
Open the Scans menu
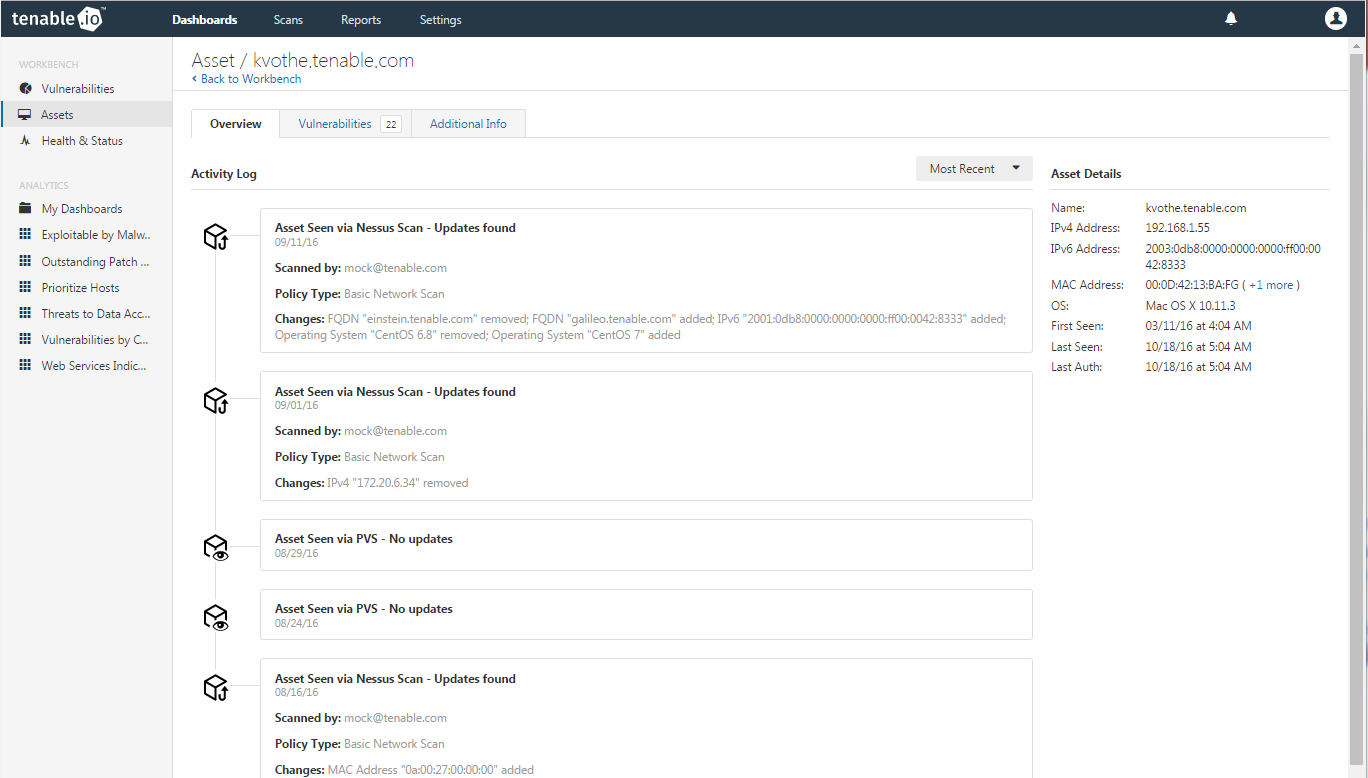(x=288, y=20)
